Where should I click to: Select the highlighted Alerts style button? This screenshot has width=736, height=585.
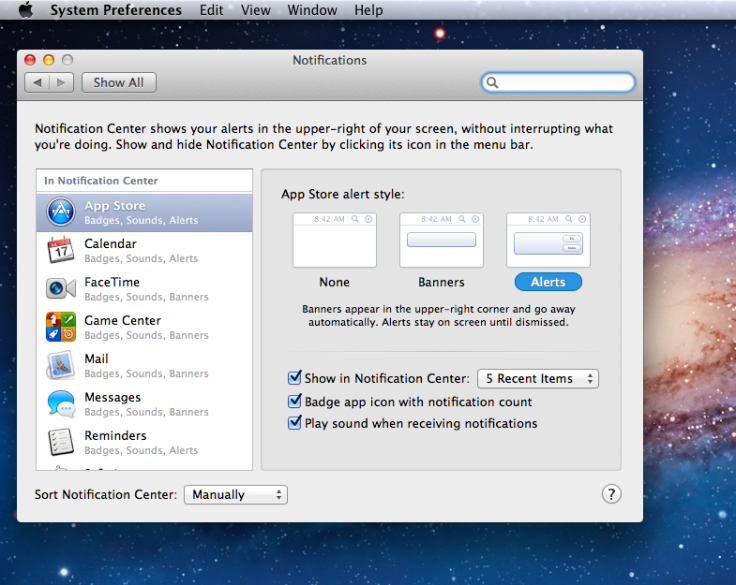coord(548,282)
